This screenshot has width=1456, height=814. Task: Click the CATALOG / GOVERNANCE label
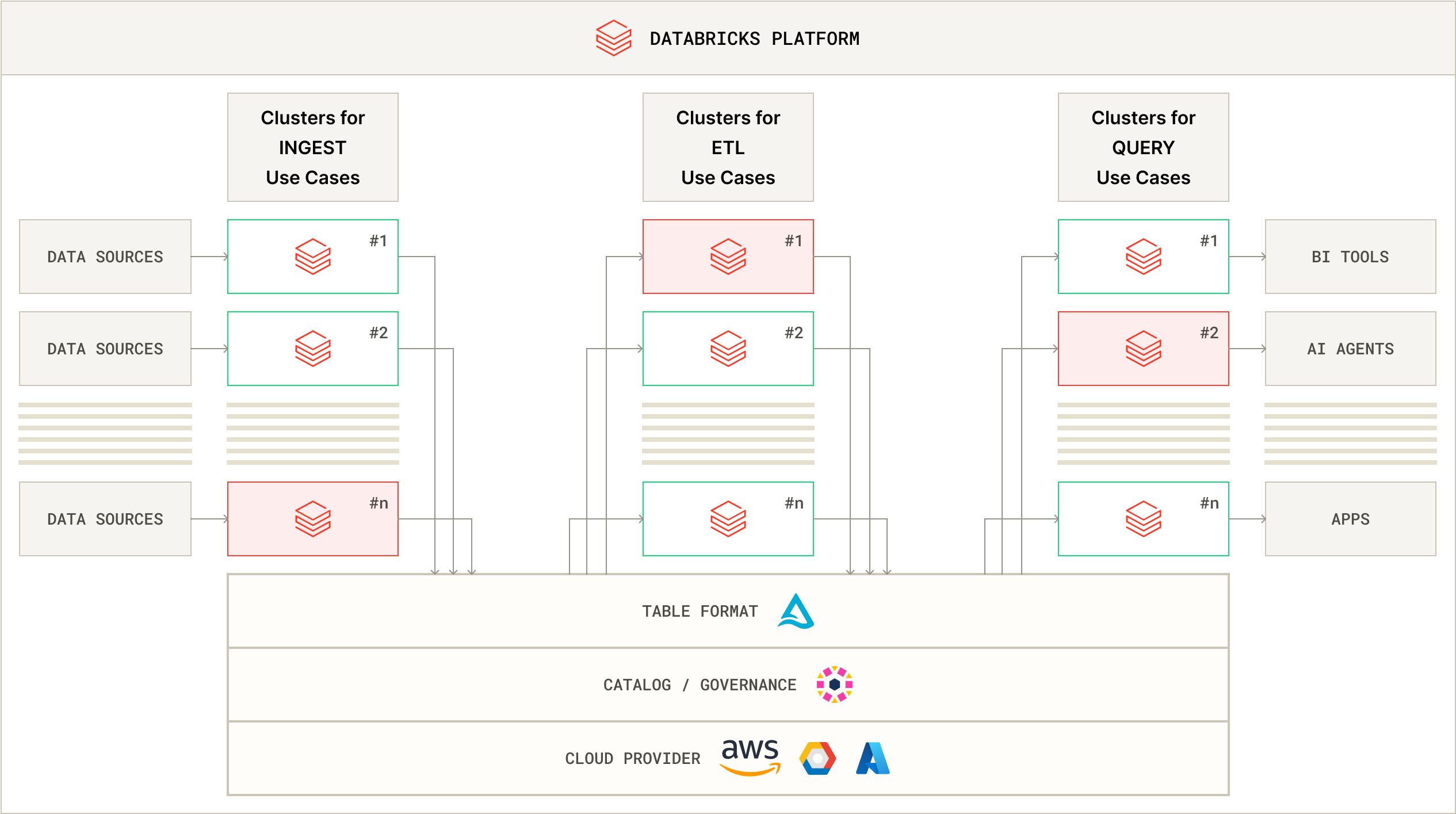(700, 685)
